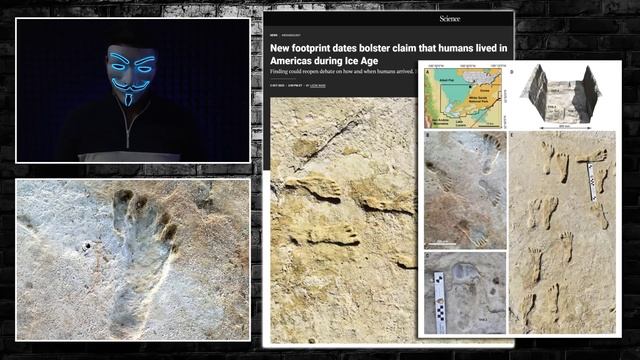Screen dimensions: 640x360
Task: Click the 3D trench diagram panel D
Action: click(x=561, y=96)
